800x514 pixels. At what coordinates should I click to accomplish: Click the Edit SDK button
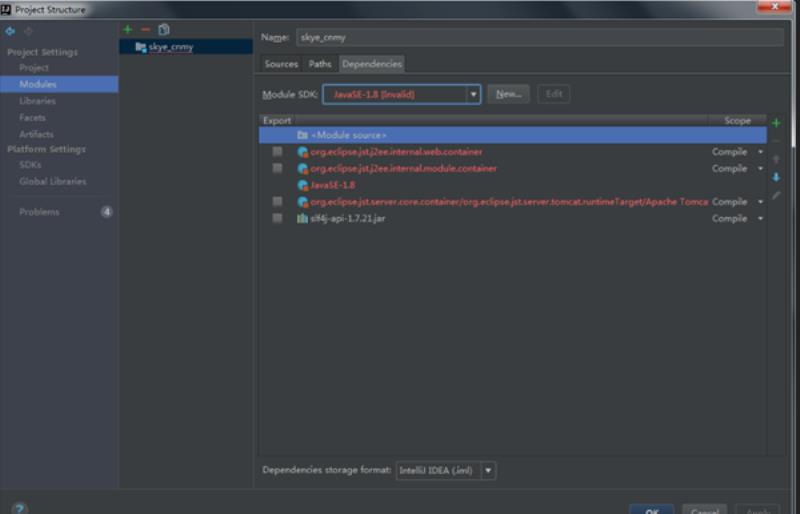click(554, 94)
